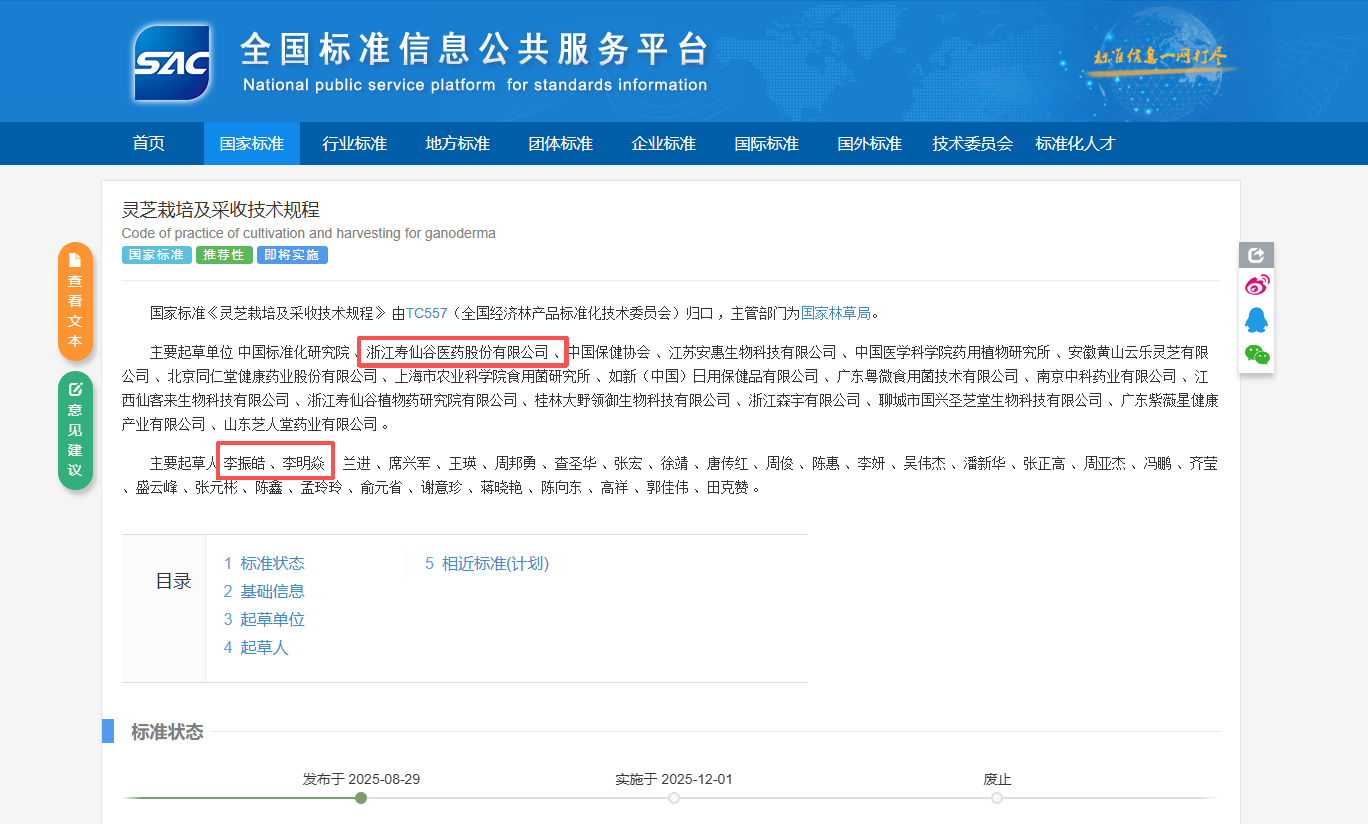
Task: Open the 地方标准 navigation item
Action: 458,143
